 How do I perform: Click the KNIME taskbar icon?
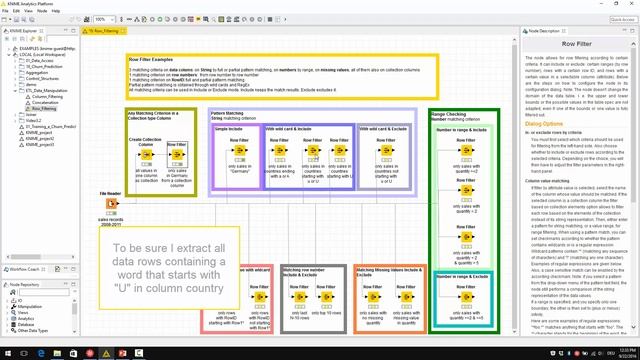click(106, 353)
